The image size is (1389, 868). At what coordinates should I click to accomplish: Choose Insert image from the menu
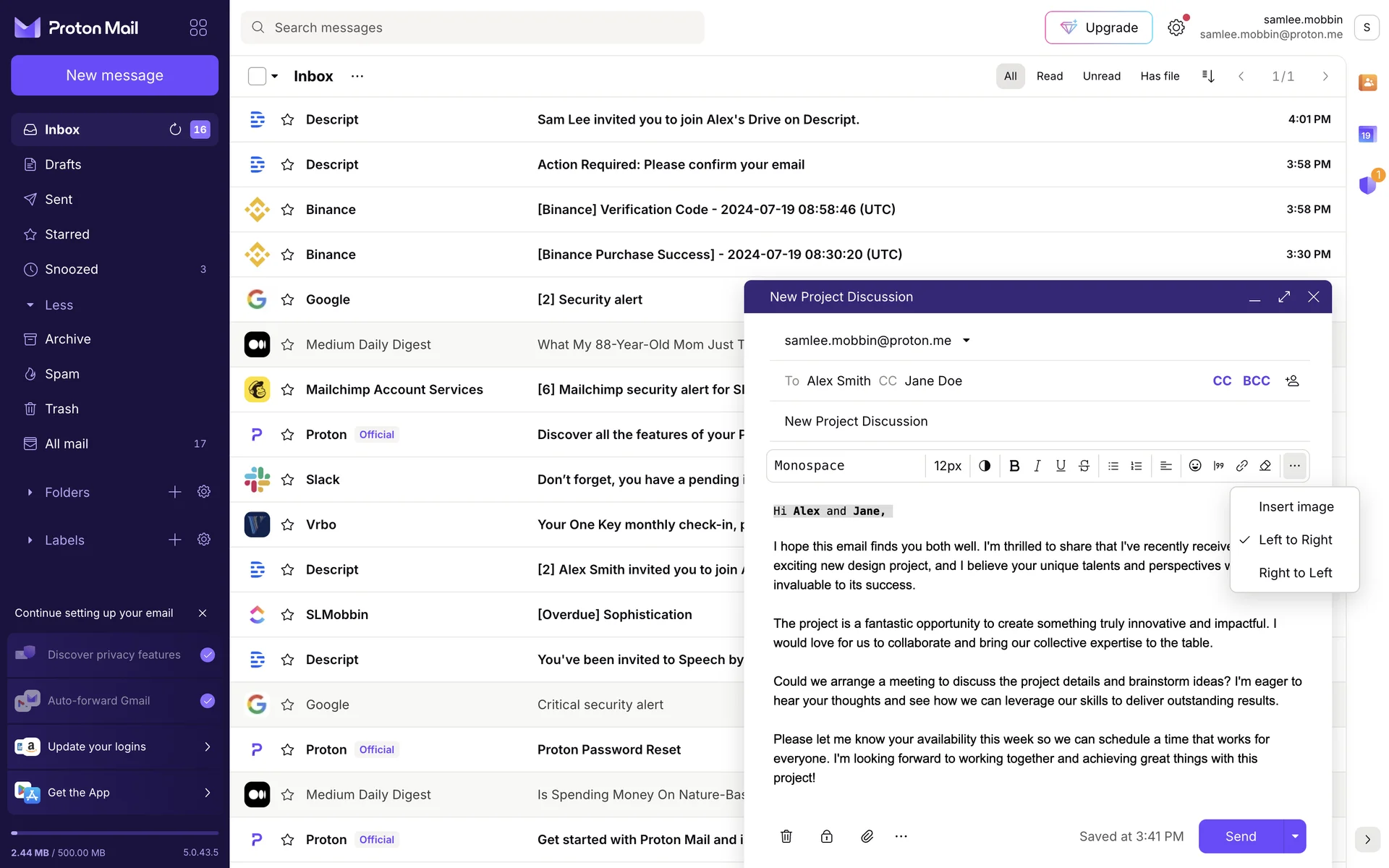point(1296,507)
